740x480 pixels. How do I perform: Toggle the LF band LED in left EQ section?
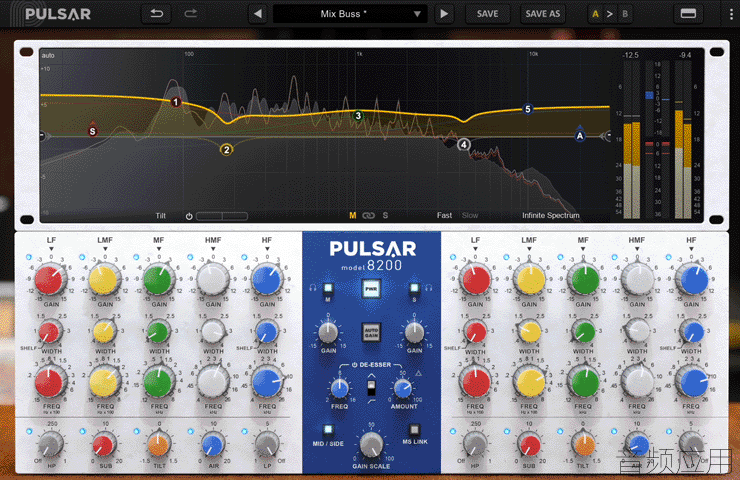(29, 257)
